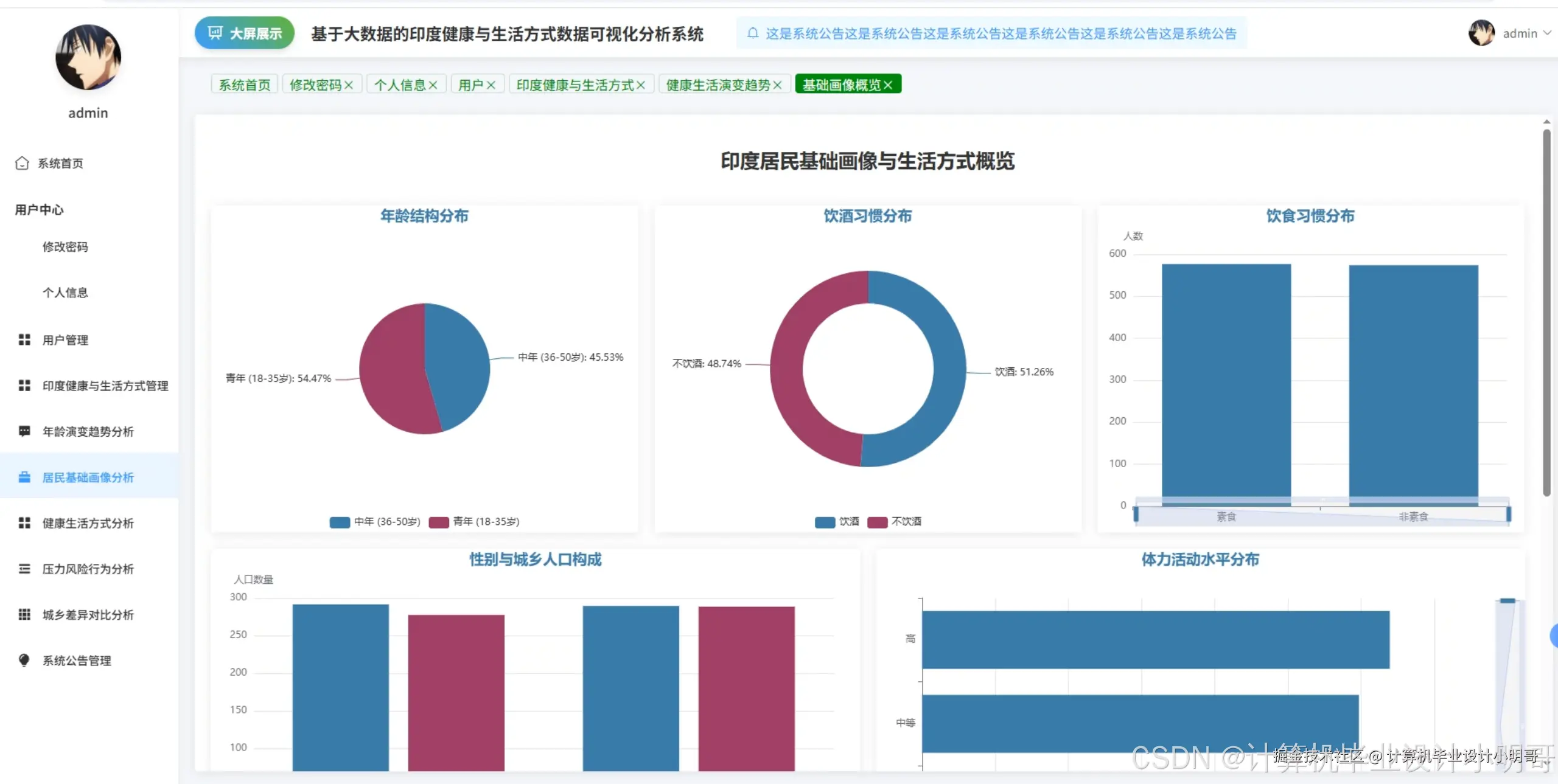Switch to the 印度健康与生活方式 tab
Viewport: 1558px width, 784px height.
tap(575, 85)
